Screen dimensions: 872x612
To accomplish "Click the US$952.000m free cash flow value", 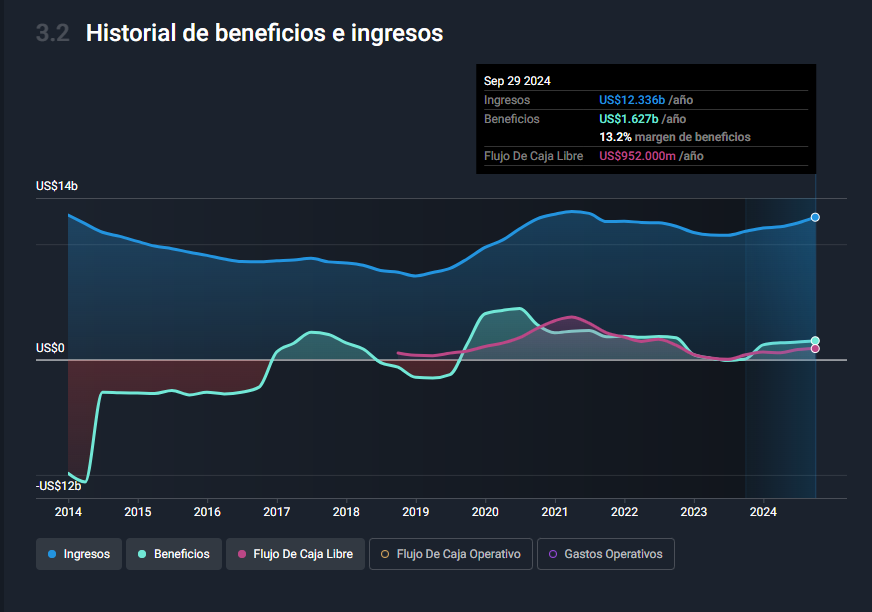I will coord(637,156).
